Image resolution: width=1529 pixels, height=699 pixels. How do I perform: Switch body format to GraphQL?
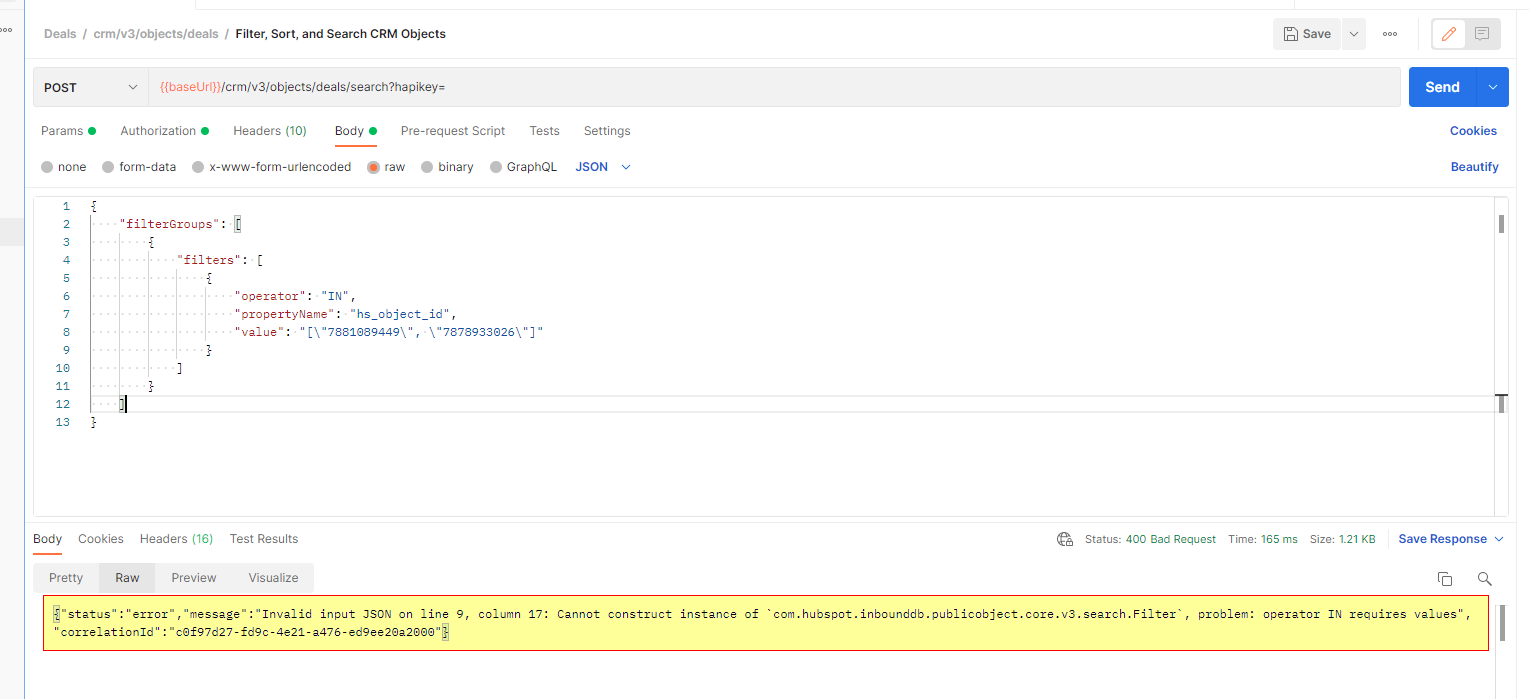(523, 166)
